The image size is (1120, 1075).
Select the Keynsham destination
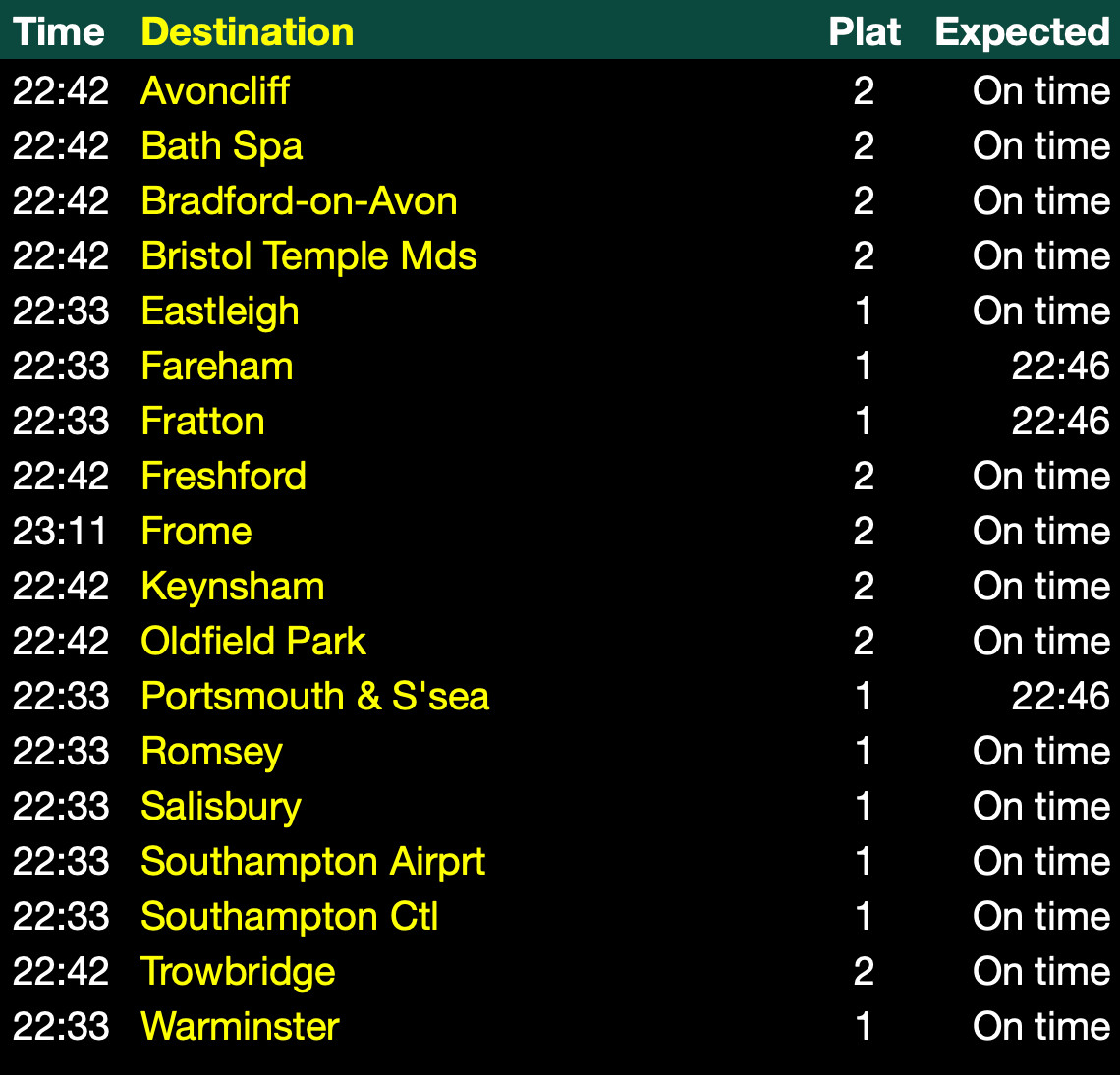[233, 587]
